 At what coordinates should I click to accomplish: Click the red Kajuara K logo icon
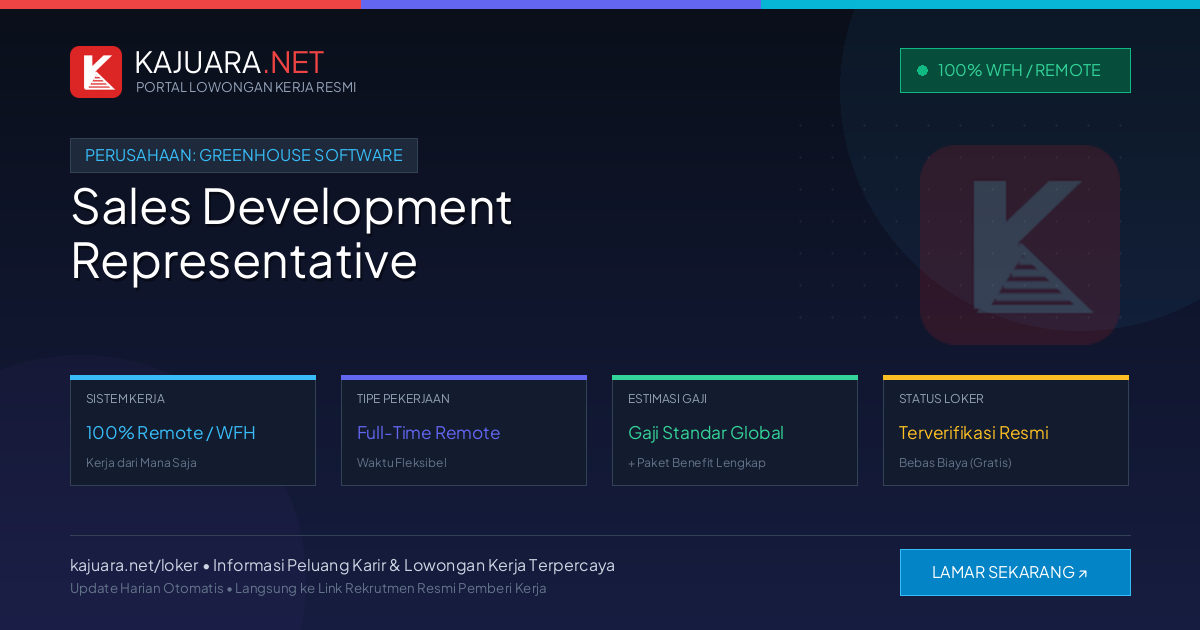[x=96, y=72]
